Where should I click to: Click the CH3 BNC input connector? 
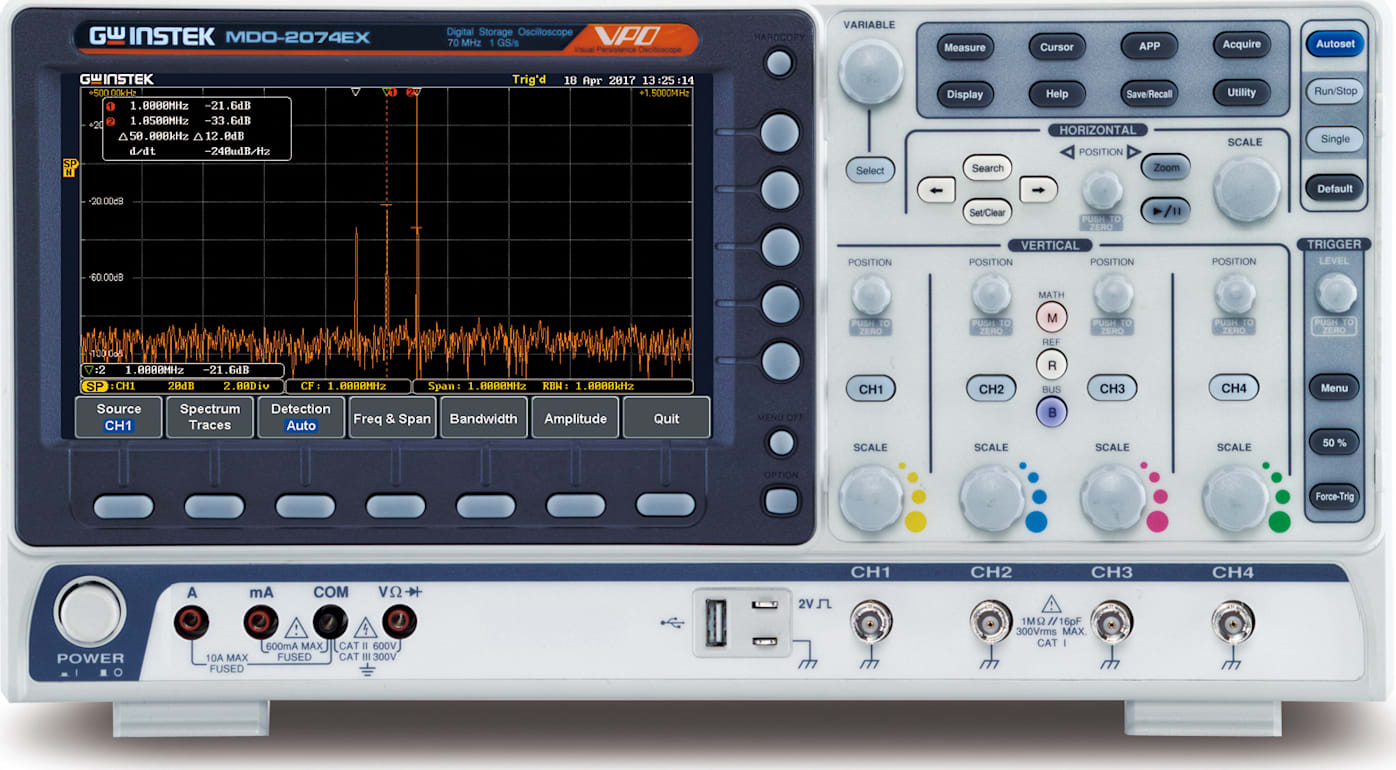(1111, 623)
